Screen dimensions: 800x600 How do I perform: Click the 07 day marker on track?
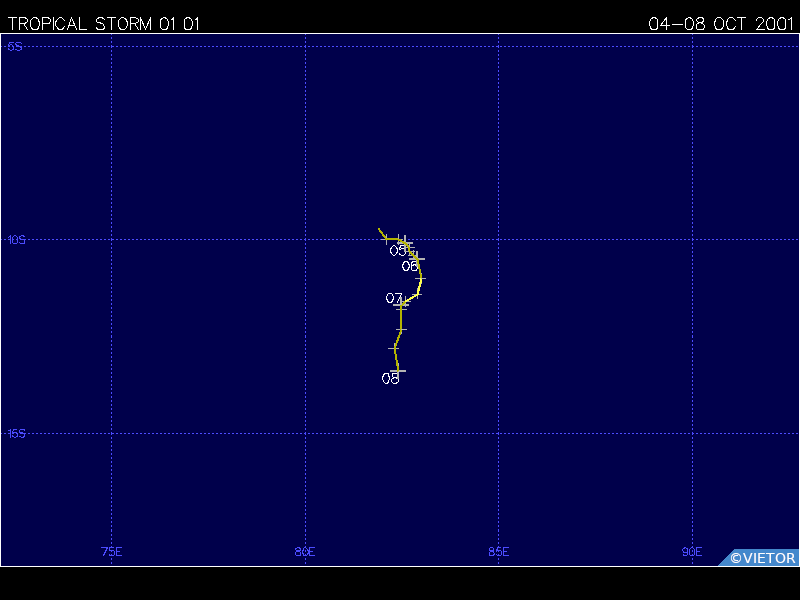tap(394, 298)
